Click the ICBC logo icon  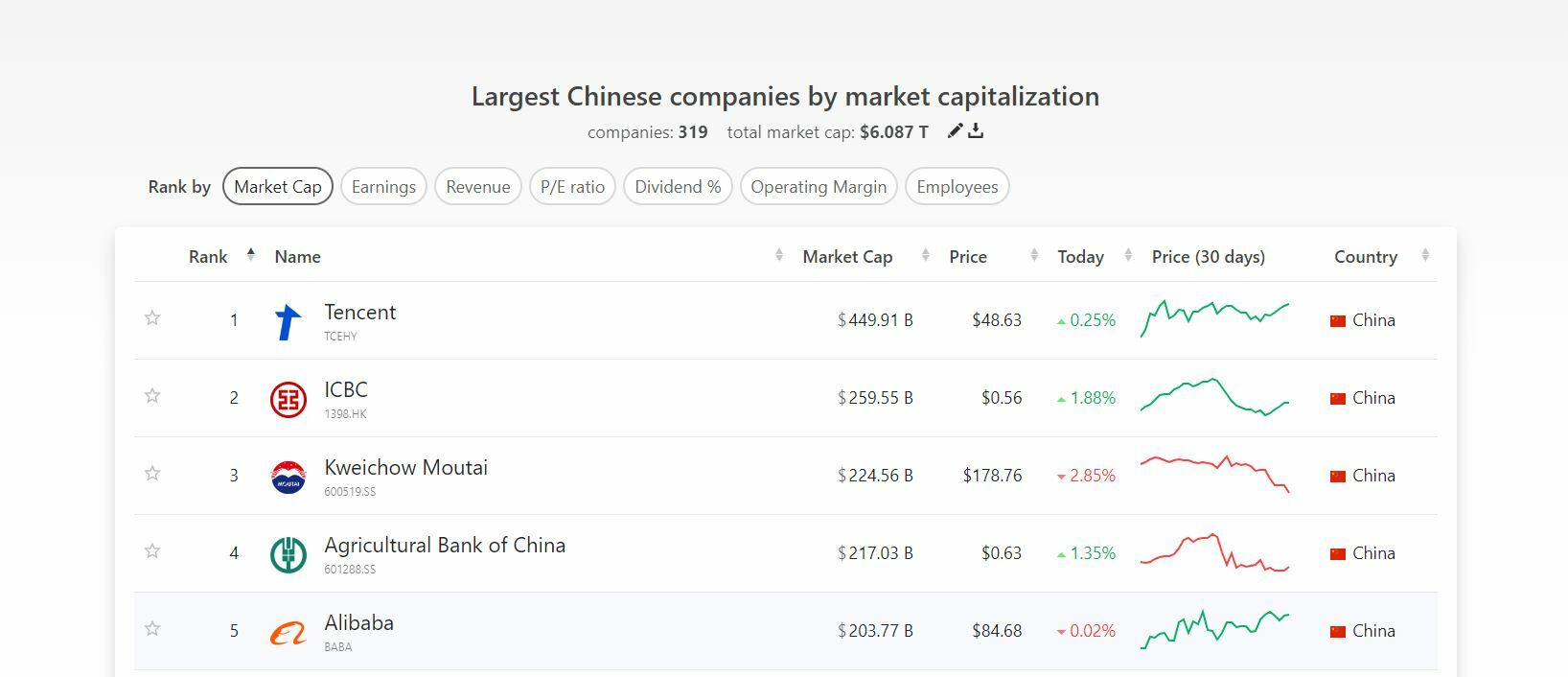[x=288, y=399]
